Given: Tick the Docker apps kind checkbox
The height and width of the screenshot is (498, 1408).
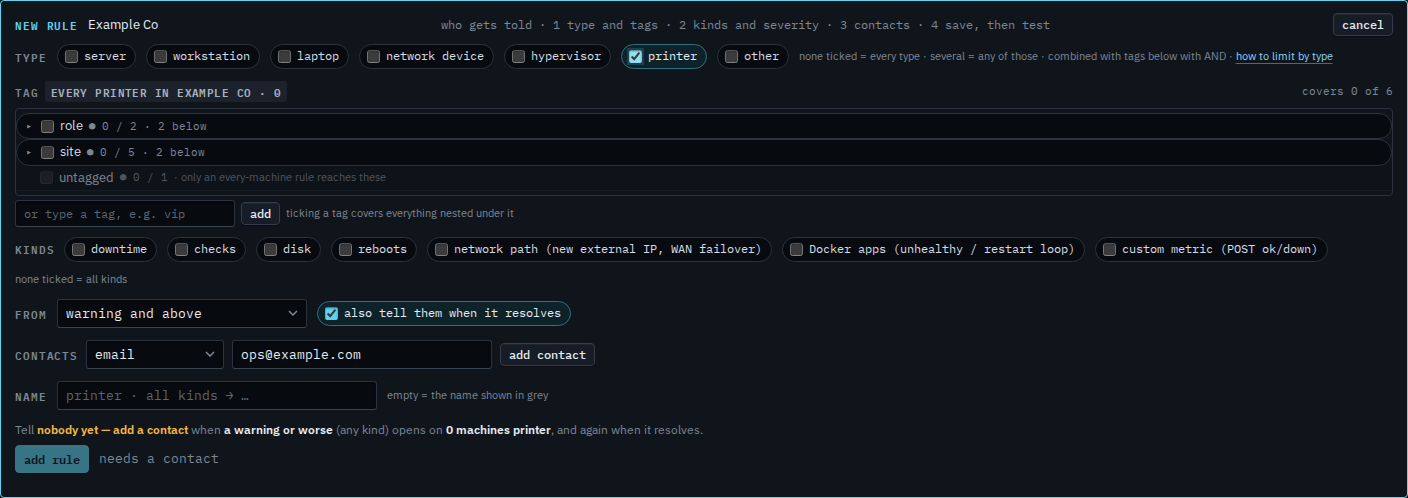Looking at the screenshot, I should pos(796,250).
